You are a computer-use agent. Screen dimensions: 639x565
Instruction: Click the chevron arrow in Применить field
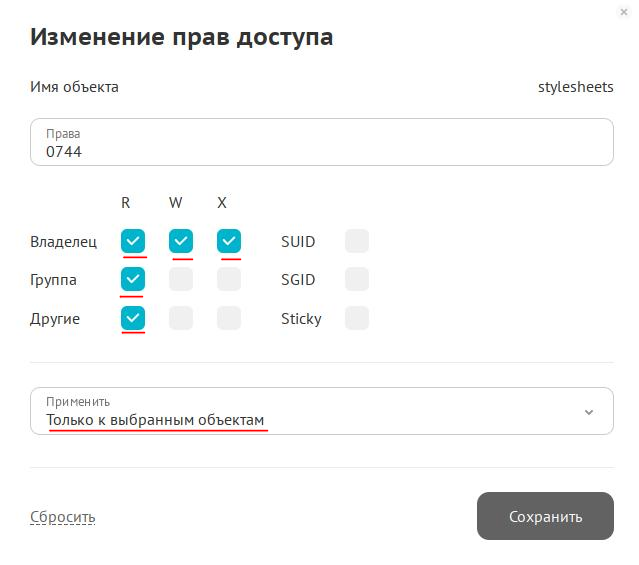click(x=589, y=412)
